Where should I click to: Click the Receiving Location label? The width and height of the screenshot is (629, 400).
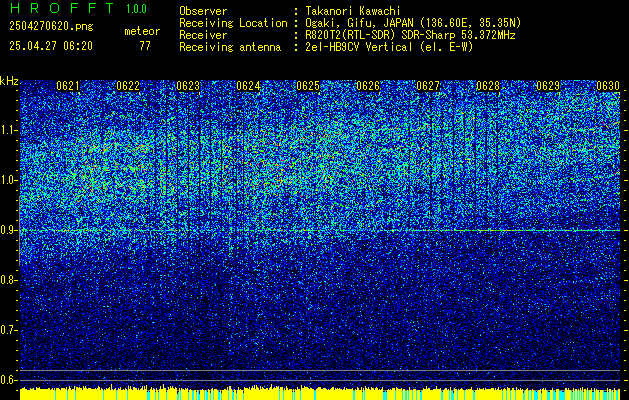pyautogui.click(x=233, y=23)
